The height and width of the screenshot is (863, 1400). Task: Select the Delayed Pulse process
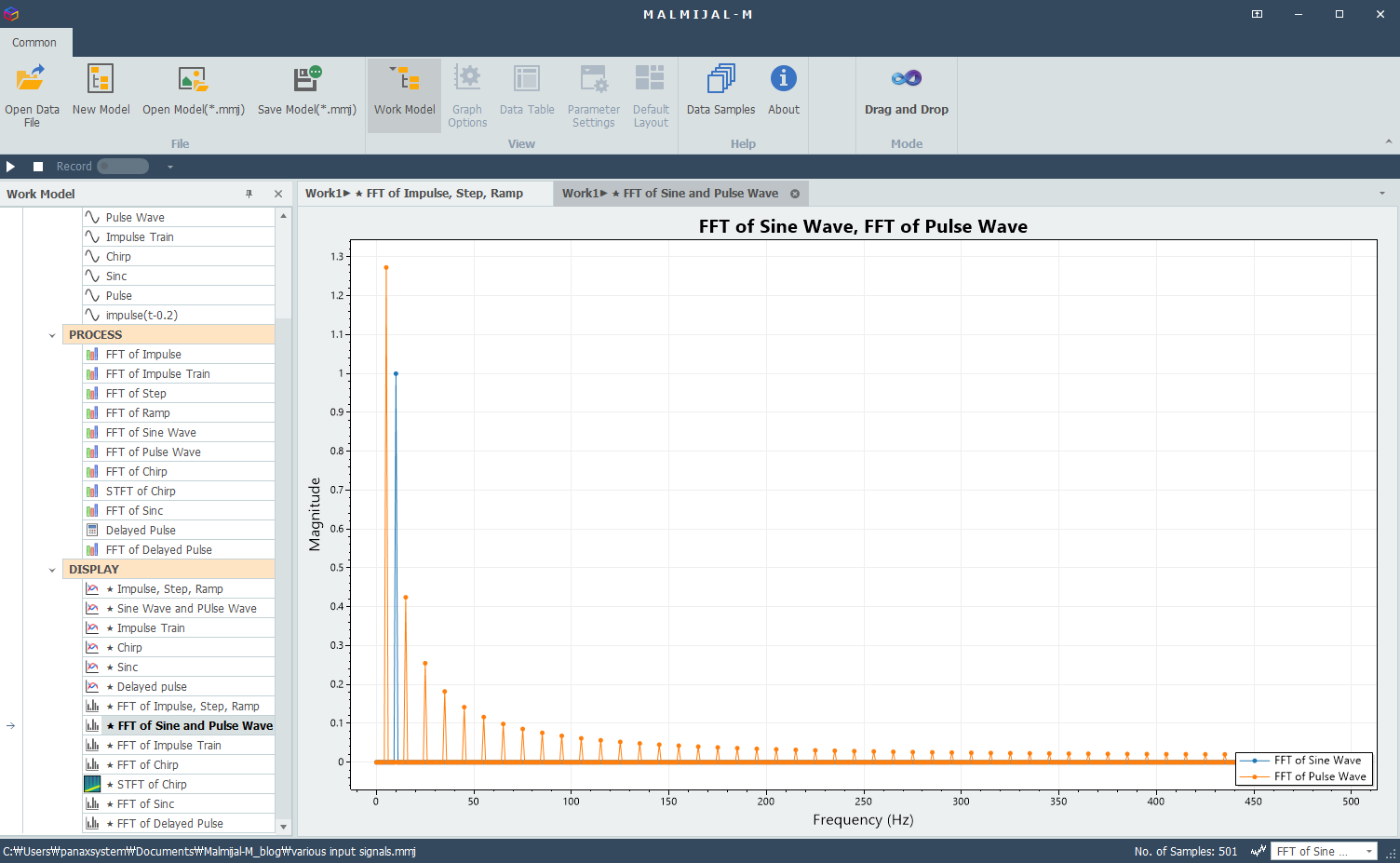(179, 530)
